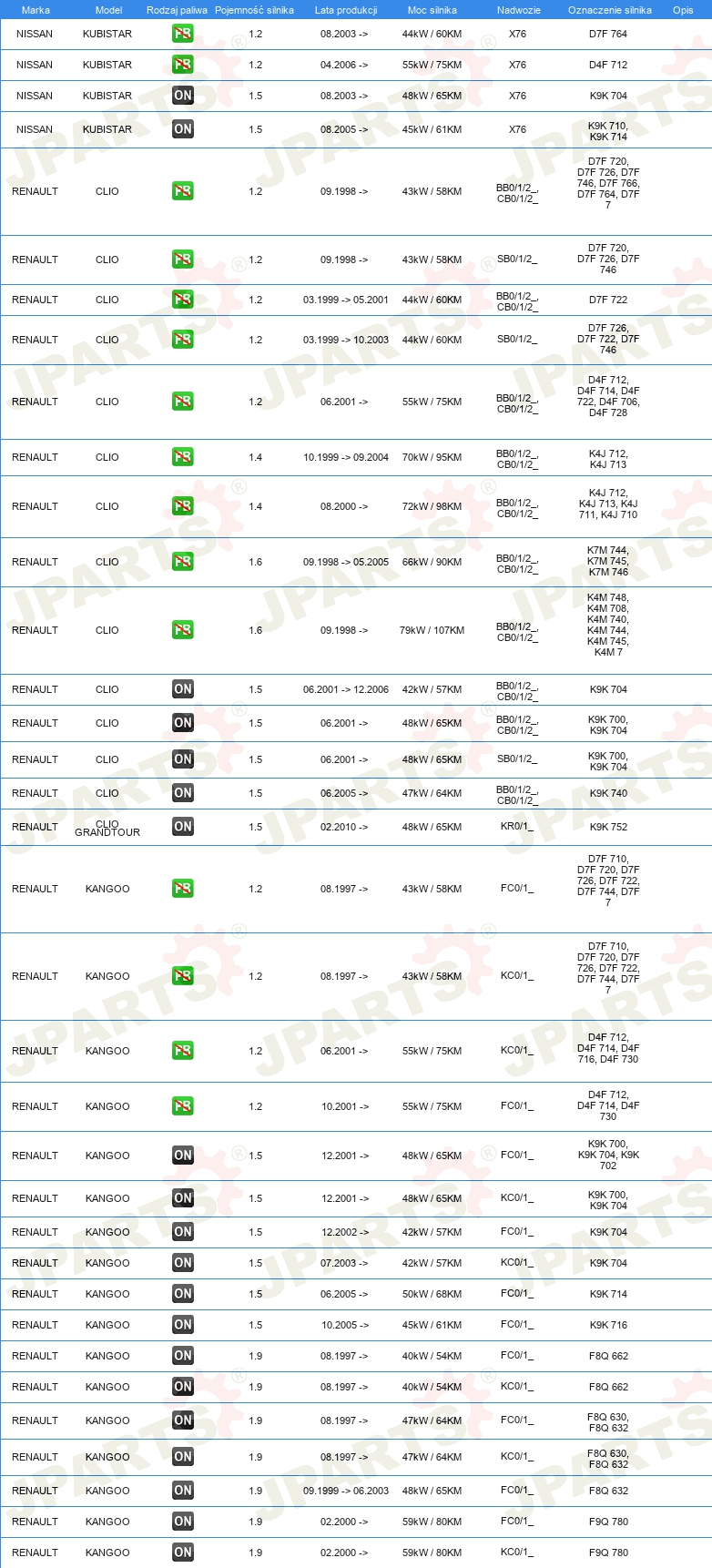Select the engine codes K7M 744, K7M 745, K7M 746
The width and height of the screenshot is (712, 1568).
pyautogui.click(x=608, y=561)
